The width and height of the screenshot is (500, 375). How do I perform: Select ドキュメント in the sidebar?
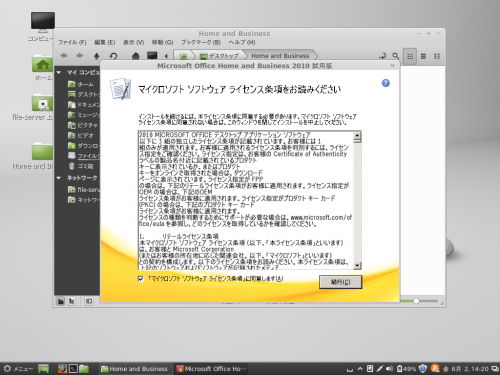coord(83,105)
